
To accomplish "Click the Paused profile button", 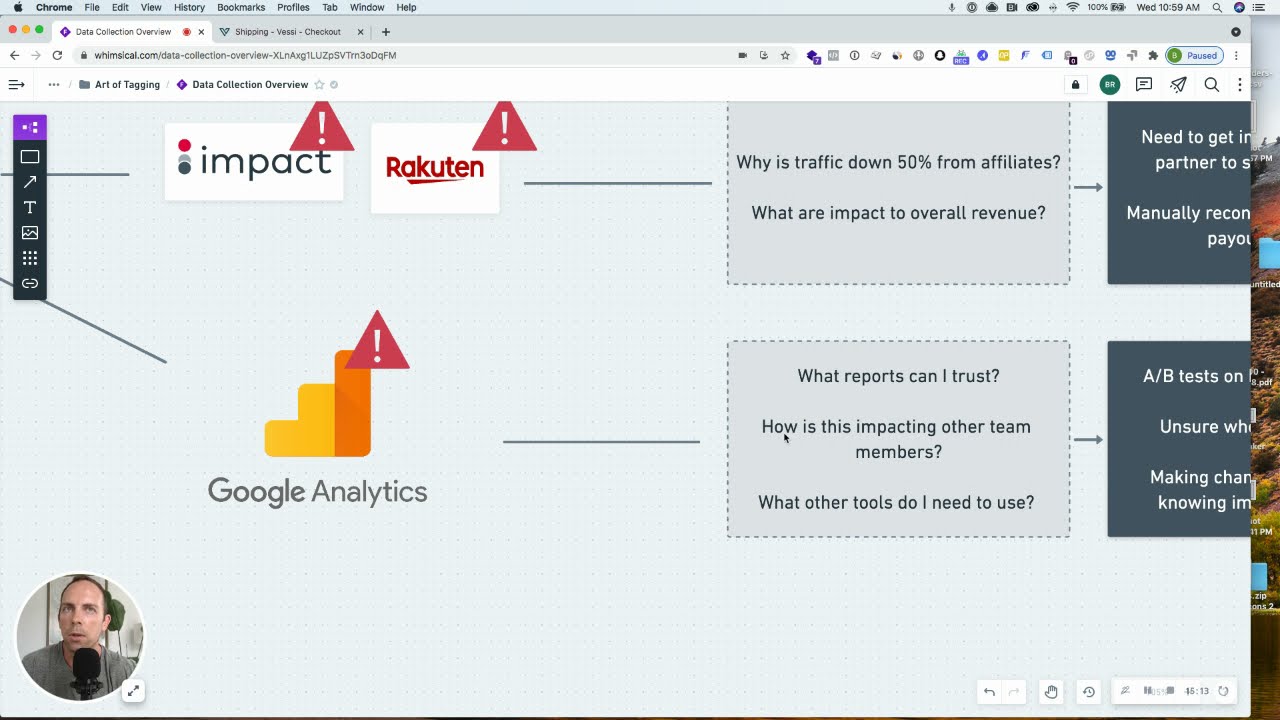I will point(1194,55).
